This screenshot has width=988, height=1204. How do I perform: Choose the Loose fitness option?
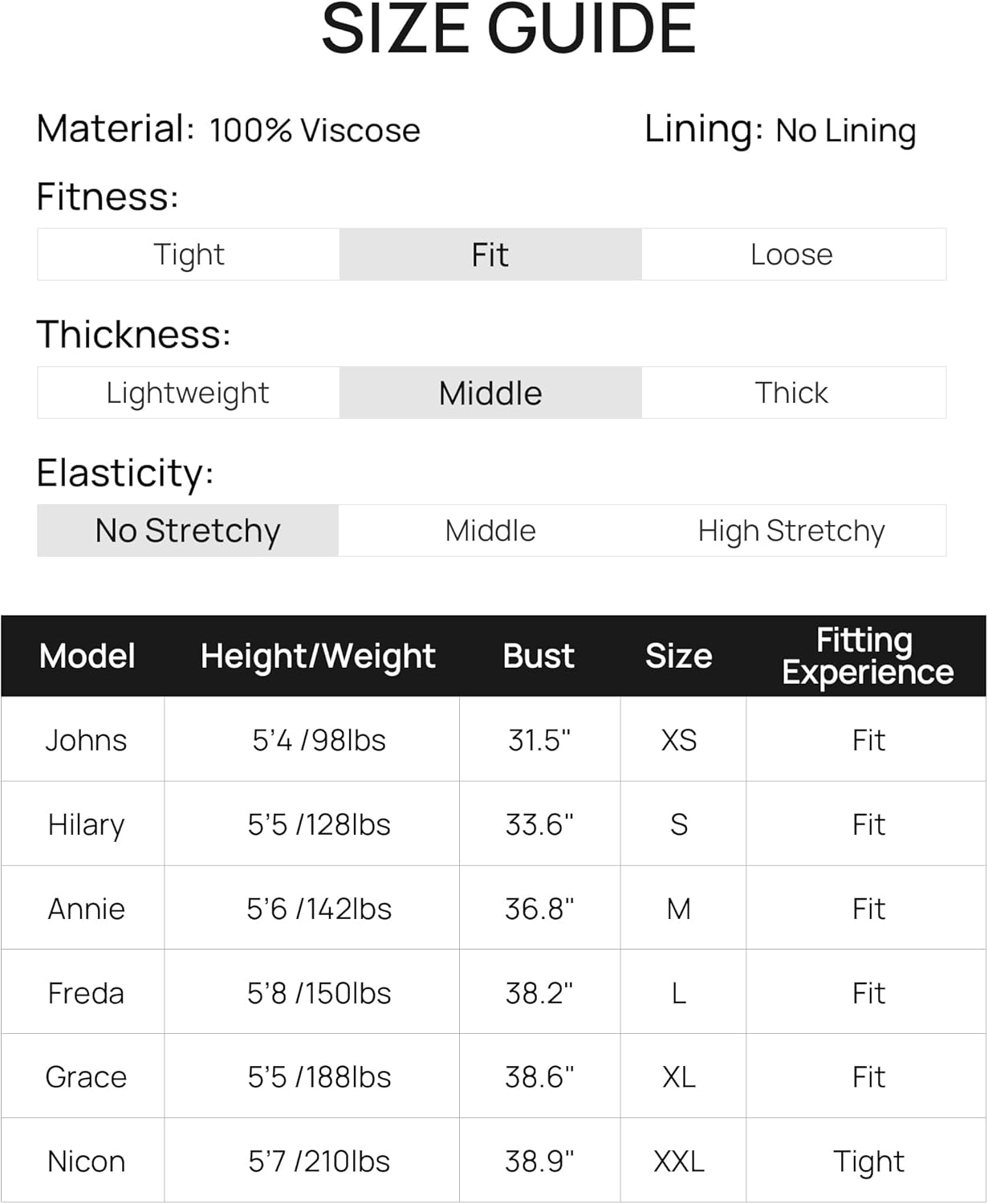click(792, 254)
